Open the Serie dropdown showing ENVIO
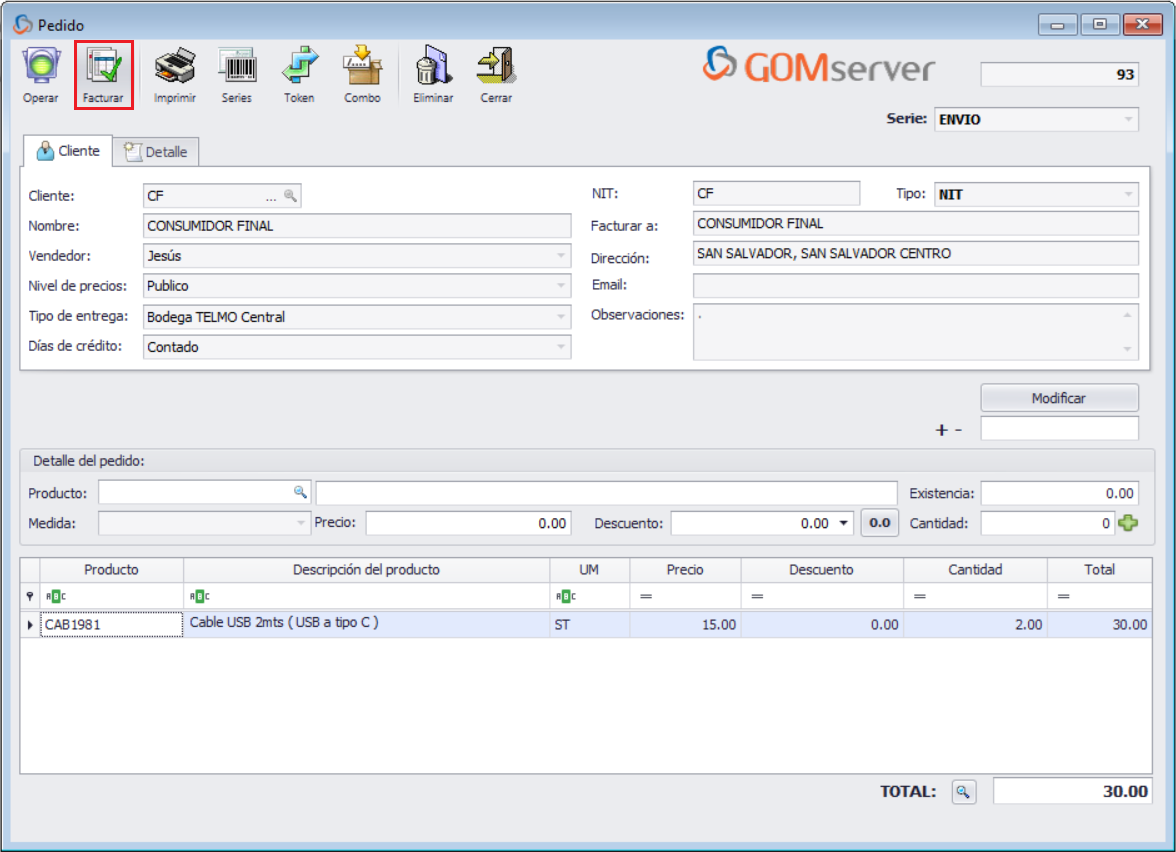This screenshot has height=852, width=1176. pos(1129,118)
